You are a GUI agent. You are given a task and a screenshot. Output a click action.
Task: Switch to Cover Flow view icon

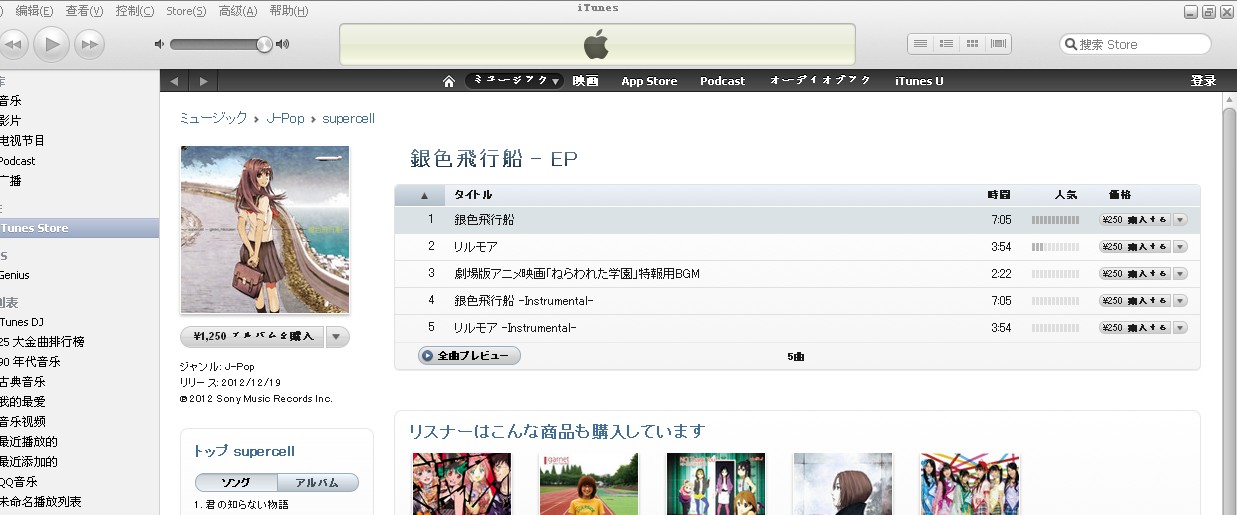coord(998,44)
